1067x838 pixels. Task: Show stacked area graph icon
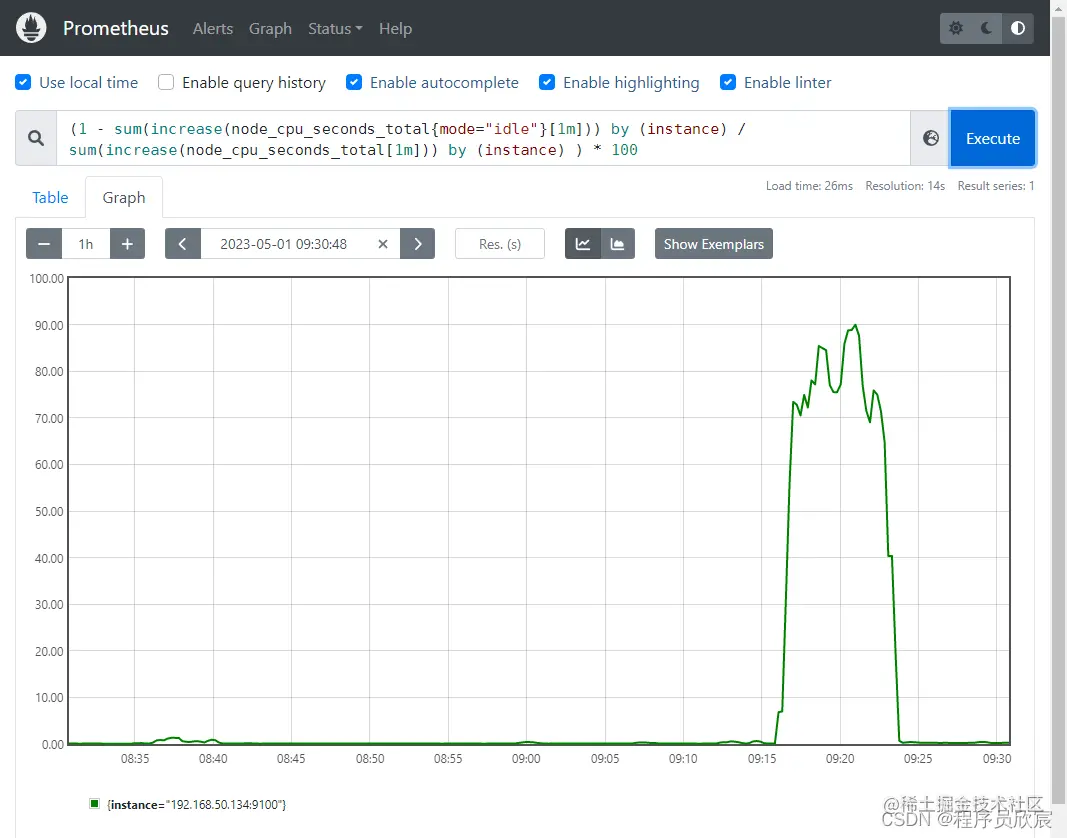[618, 244]
